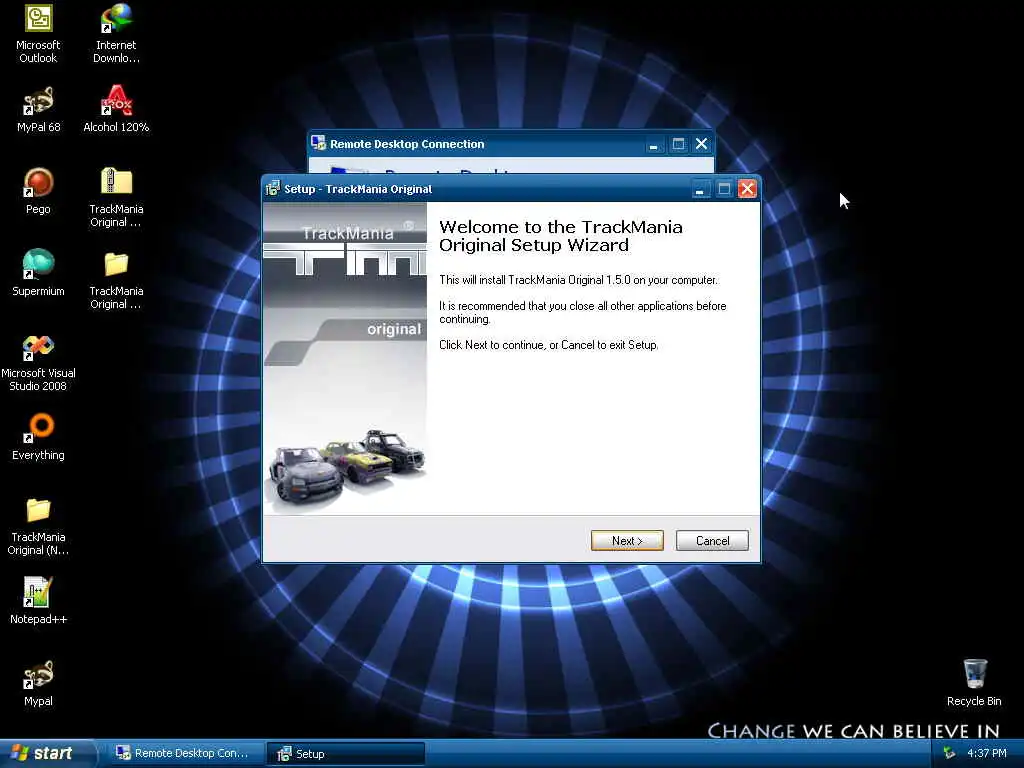Click the 4:37 PM taskbar clock

(987, 753)
